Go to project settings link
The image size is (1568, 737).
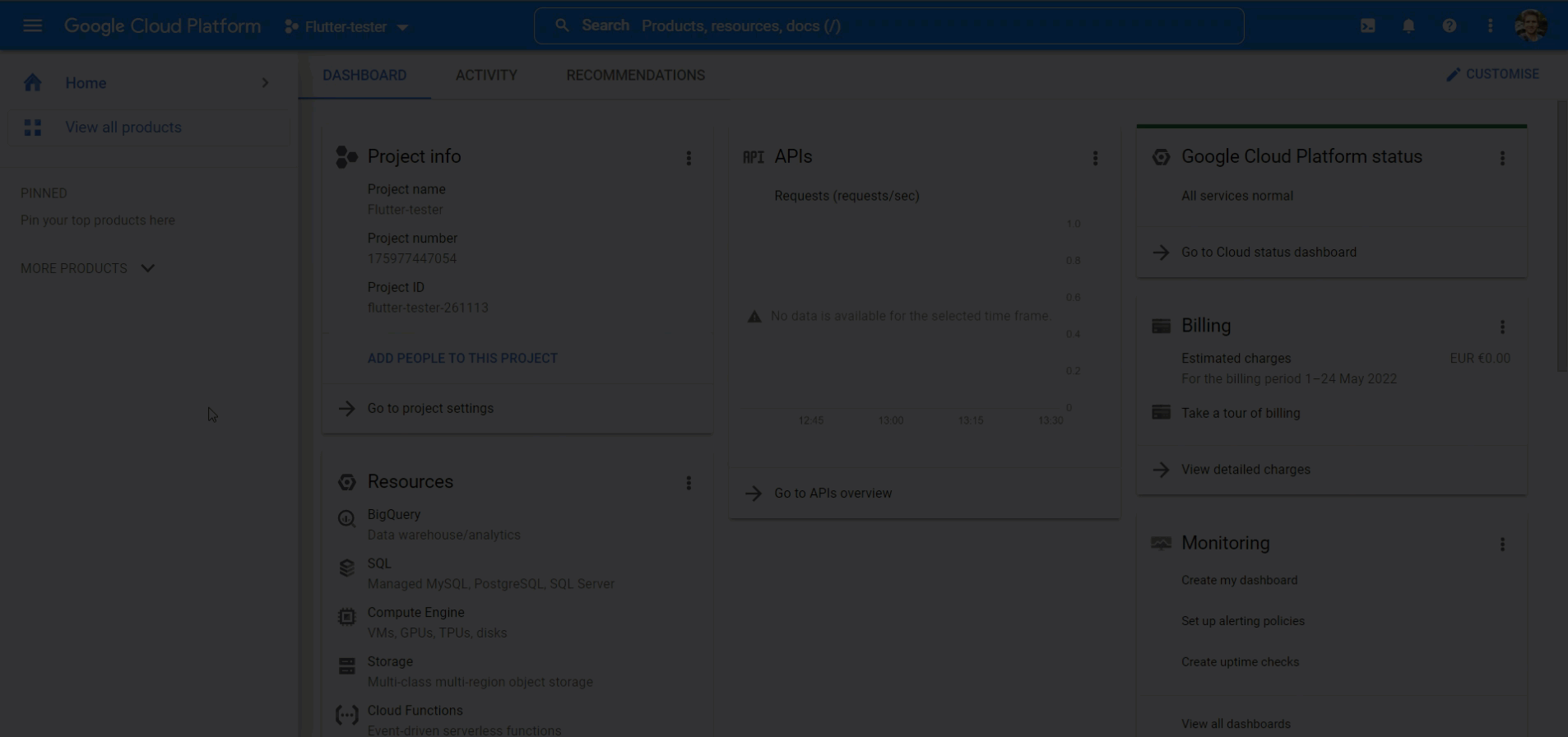coord(430,408)
